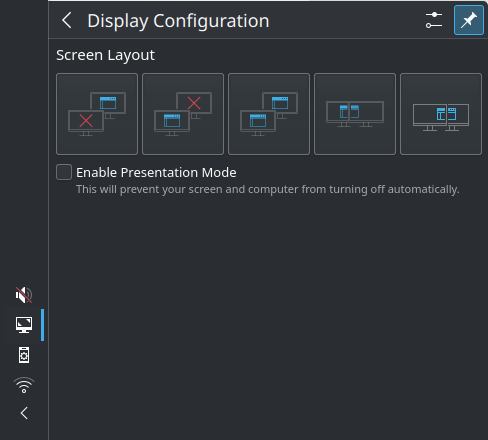This screenshot has height=440, width=488.
Task: Click the Enable Presentation Mode label text
Action: click(156, 172)
